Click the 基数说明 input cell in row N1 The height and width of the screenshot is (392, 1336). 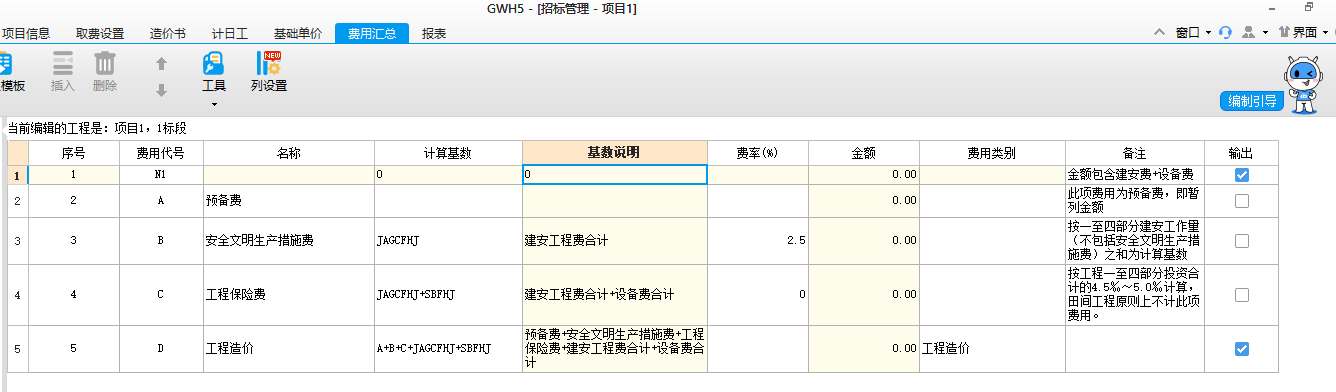pyautogui.click(x=614, y=174)
